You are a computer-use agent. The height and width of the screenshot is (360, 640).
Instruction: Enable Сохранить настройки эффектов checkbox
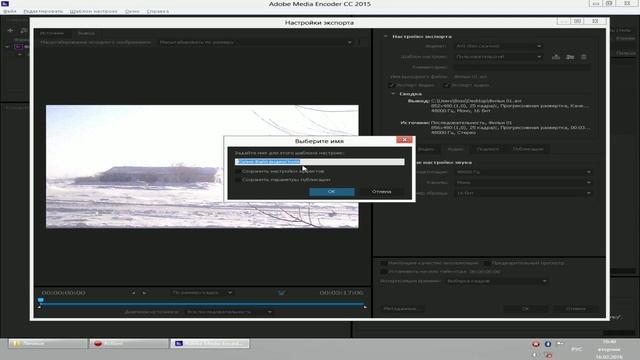click(238, 171)
